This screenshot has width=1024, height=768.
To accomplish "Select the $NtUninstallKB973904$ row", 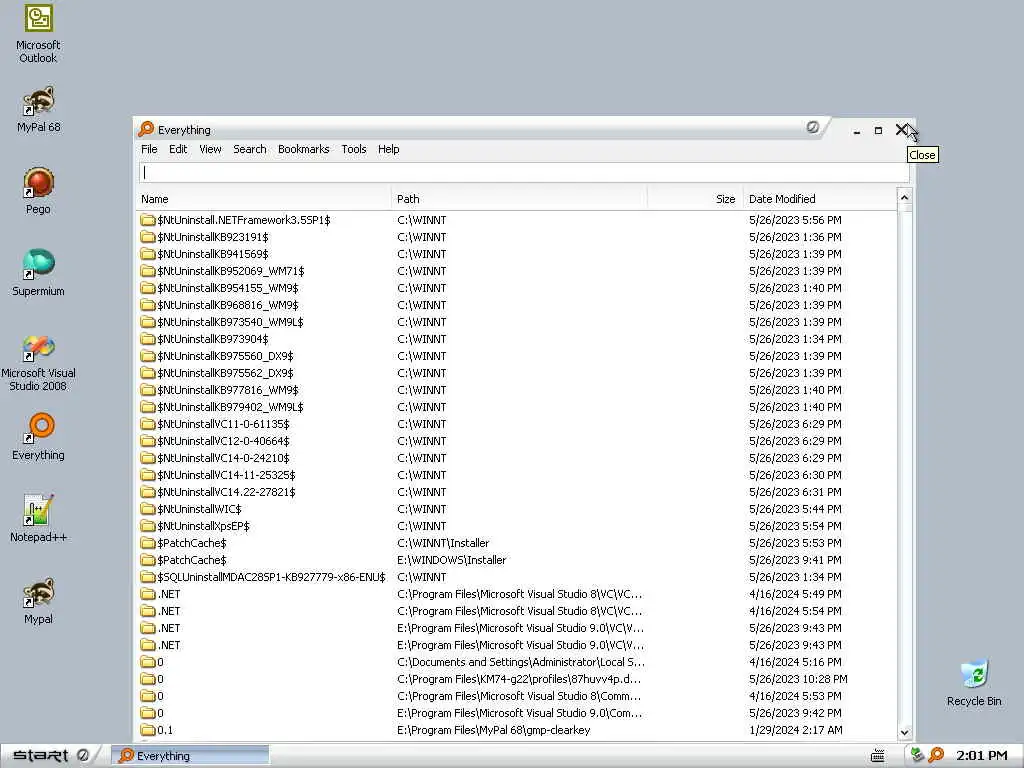I will coord(517,339).
